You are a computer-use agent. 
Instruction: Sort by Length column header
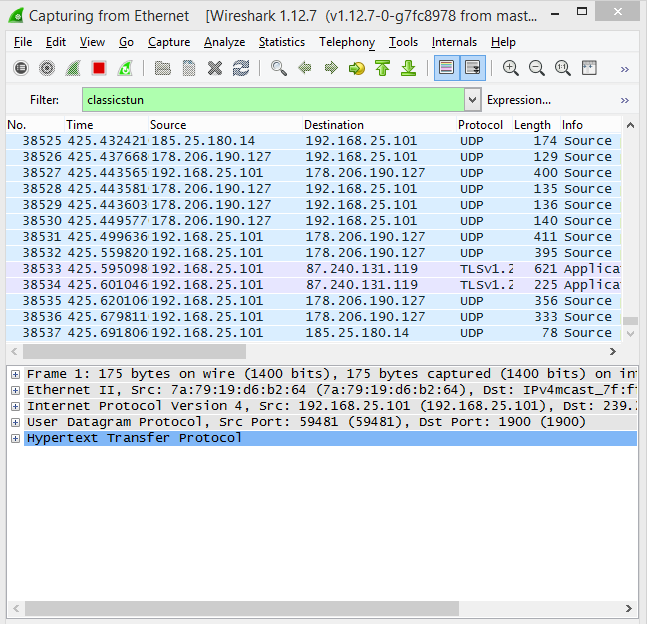[536, 125]
